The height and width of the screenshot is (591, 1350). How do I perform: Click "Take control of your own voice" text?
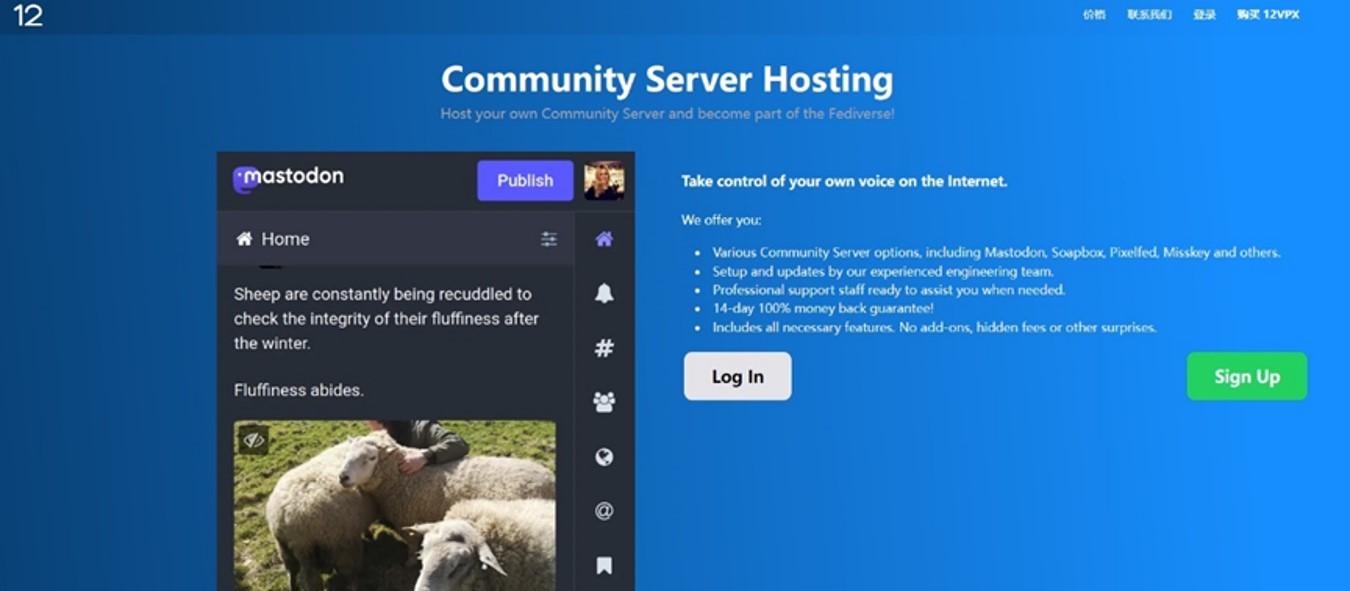(x=844, y=181)
